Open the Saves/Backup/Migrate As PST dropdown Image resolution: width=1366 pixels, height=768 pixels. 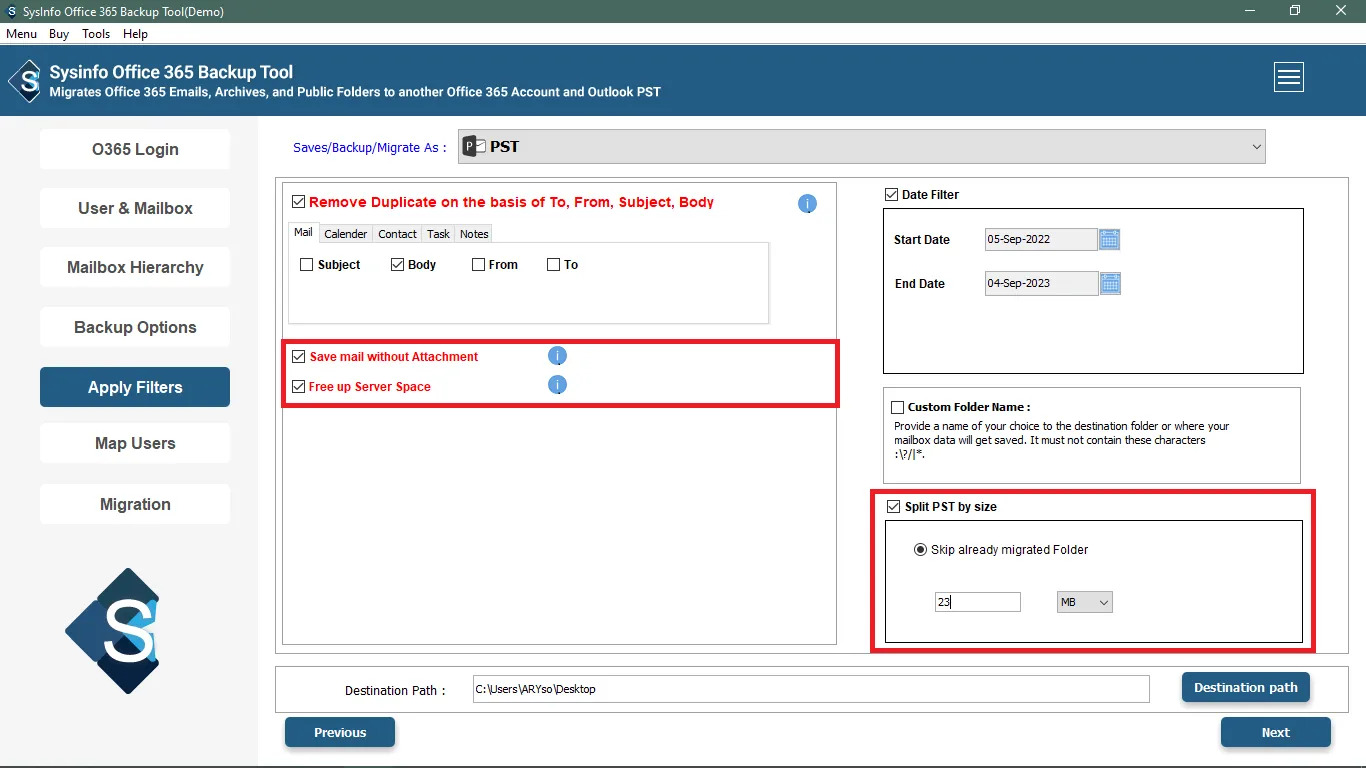(862, 147)
